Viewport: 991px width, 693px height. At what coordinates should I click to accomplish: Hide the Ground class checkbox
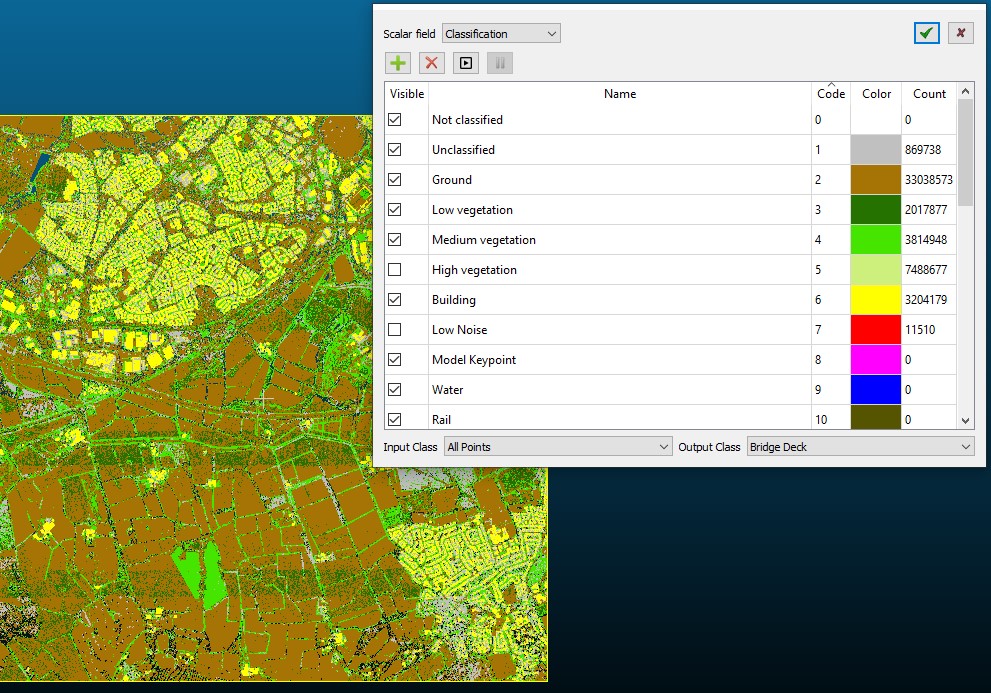[x=395, y=180]
